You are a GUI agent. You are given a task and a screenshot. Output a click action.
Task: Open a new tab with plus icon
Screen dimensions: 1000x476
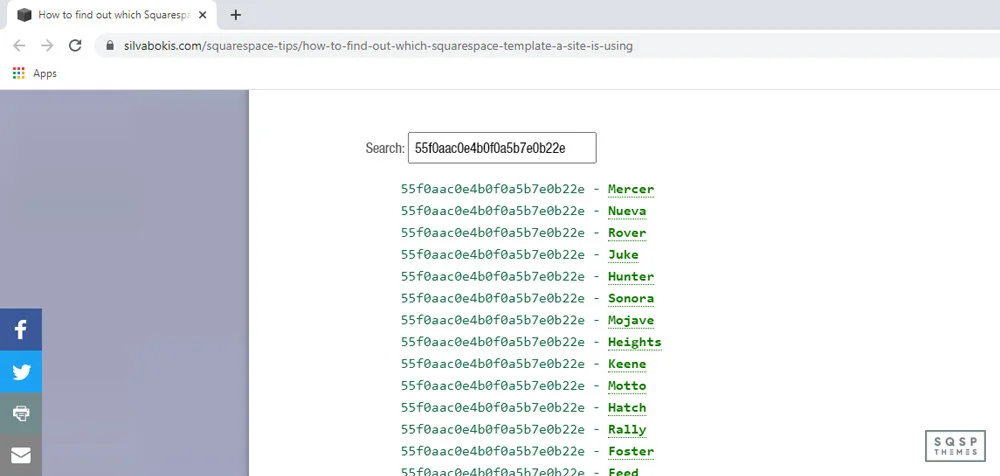click(x=235, y=15)
